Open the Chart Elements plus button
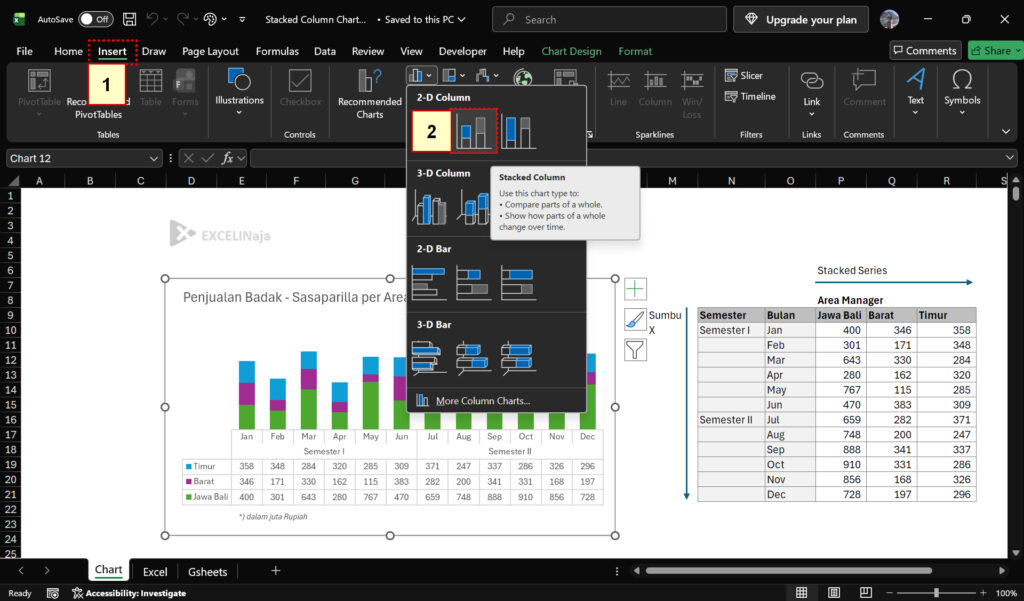The image size is (1024, 601). click(x=635, y=289)
